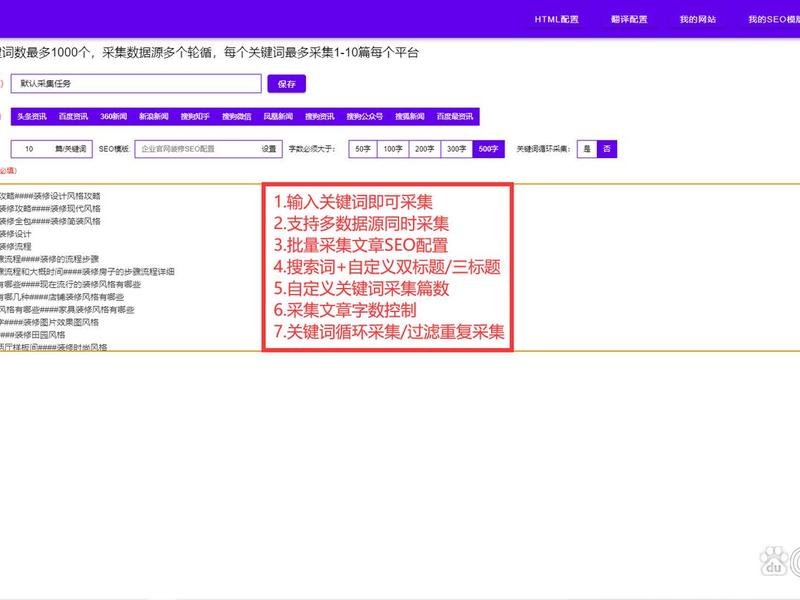Toggle the 搜狗公众号 data source
Viewport: 800px width, 600px height.
[364, 116]
